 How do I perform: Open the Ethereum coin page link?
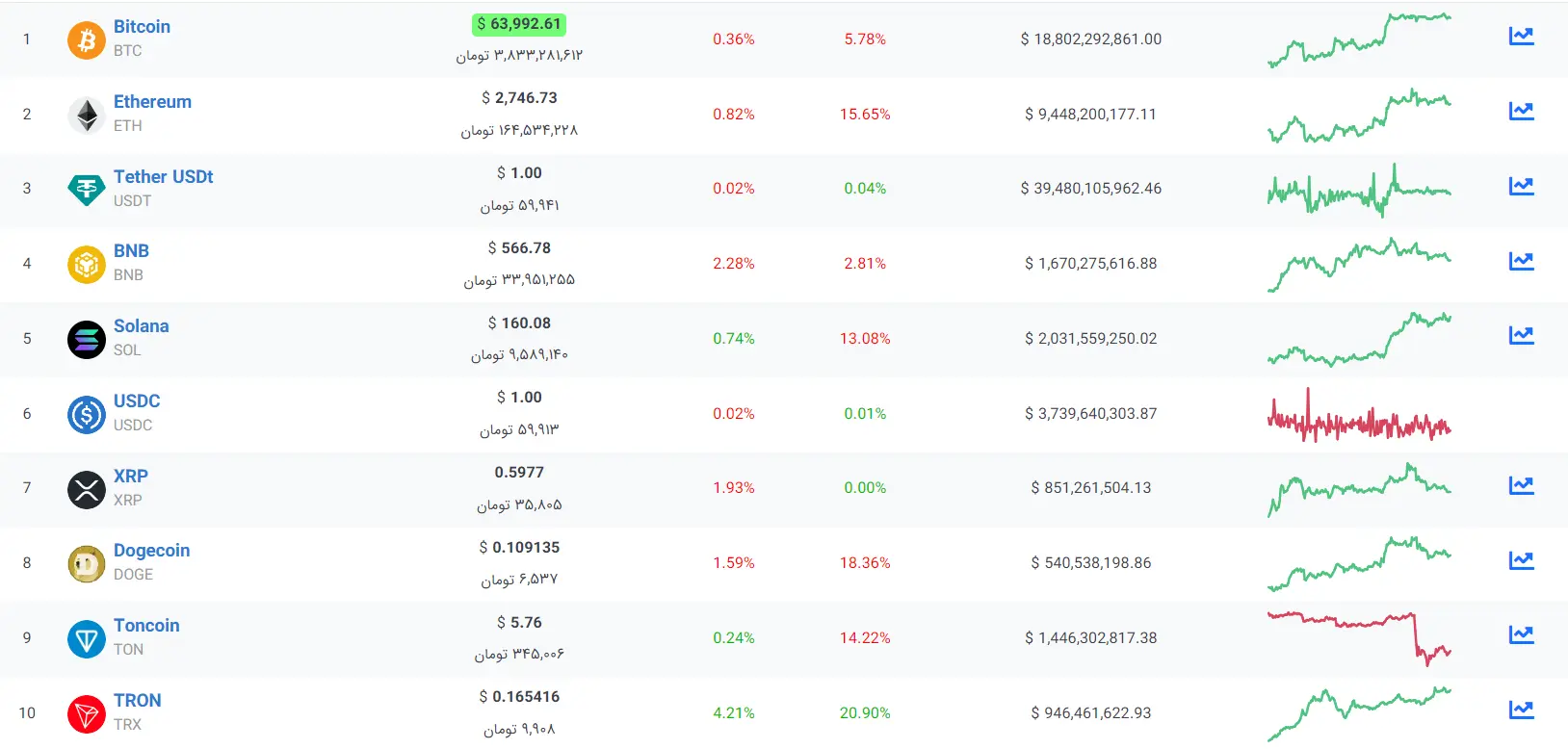pyautogui.click(x=152, y=102)
